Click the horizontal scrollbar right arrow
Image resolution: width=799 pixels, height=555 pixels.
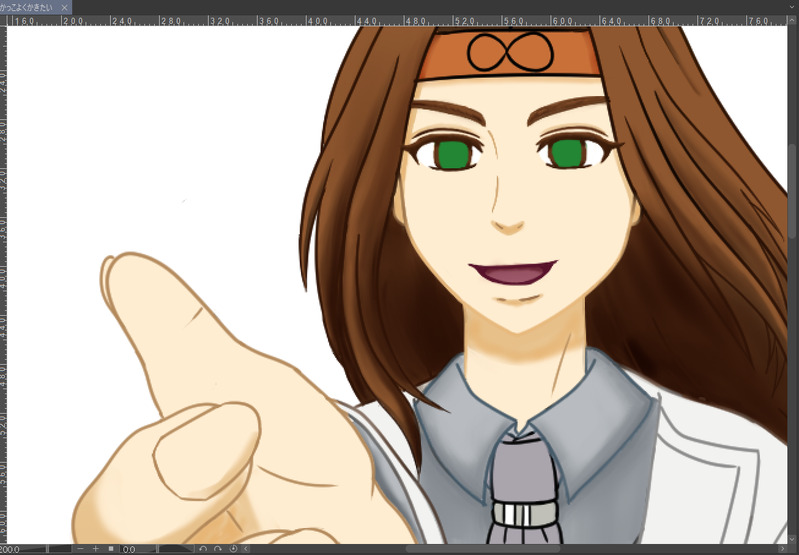pos(783,549)
